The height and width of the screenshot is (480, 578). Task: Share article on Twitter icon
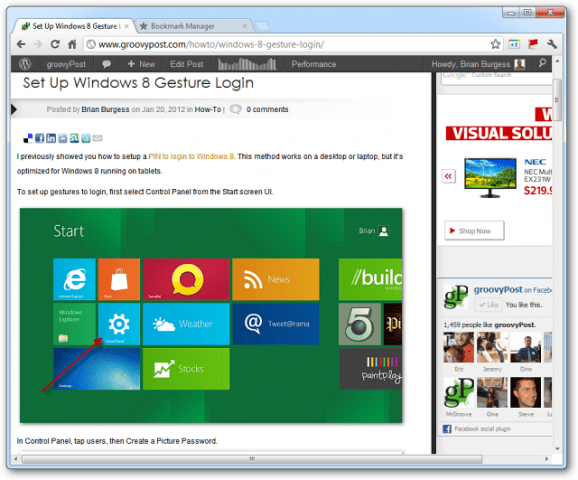(86, 138)
